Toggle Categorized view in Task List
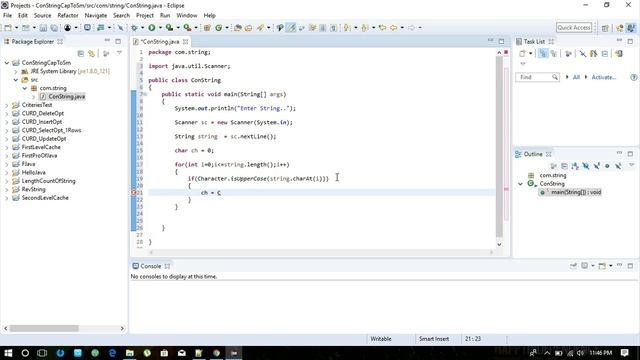This screenshot has height=360, width=640. tap(543, 53)
